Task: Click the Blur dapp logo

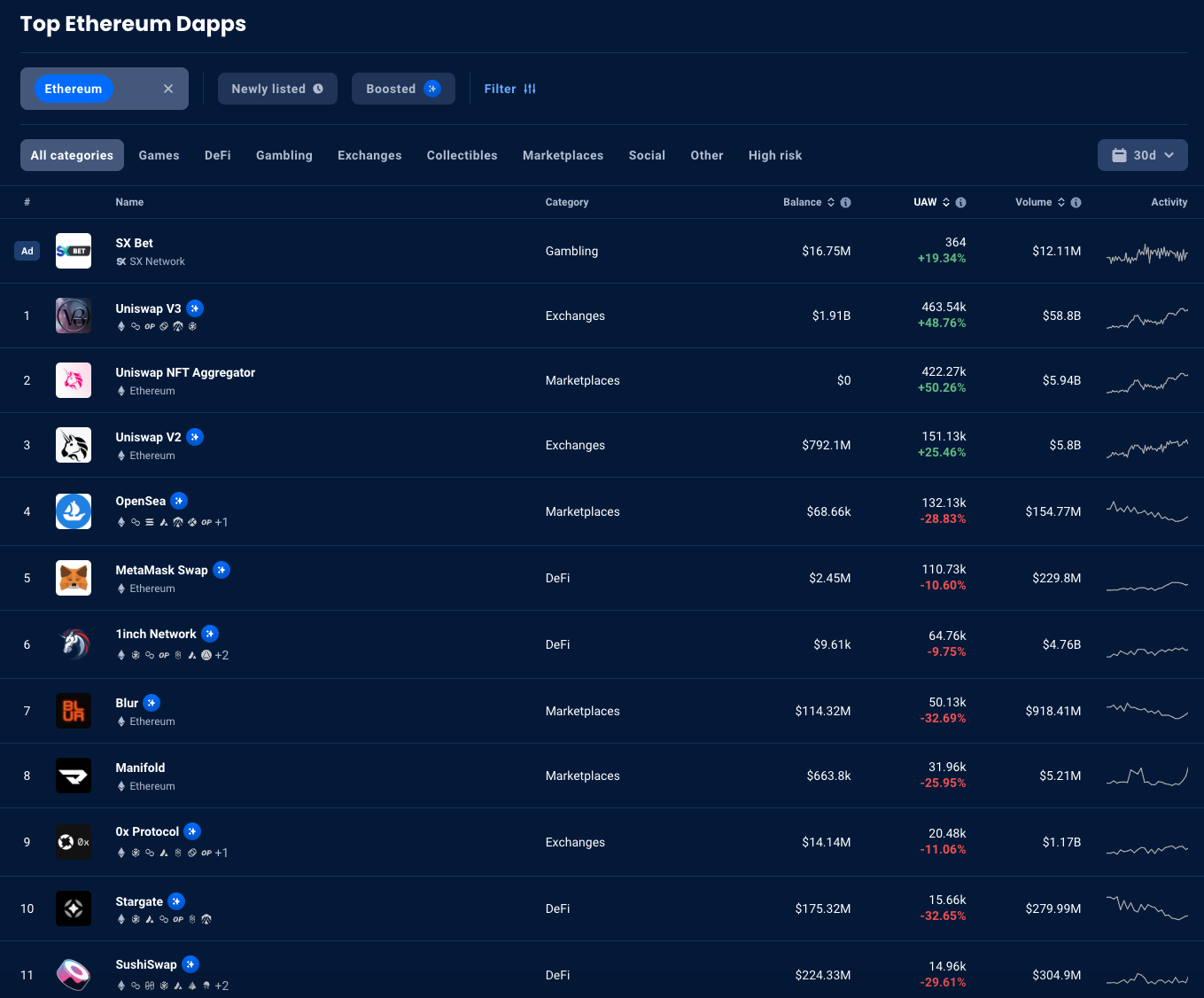Action: [x=74, y=711]
